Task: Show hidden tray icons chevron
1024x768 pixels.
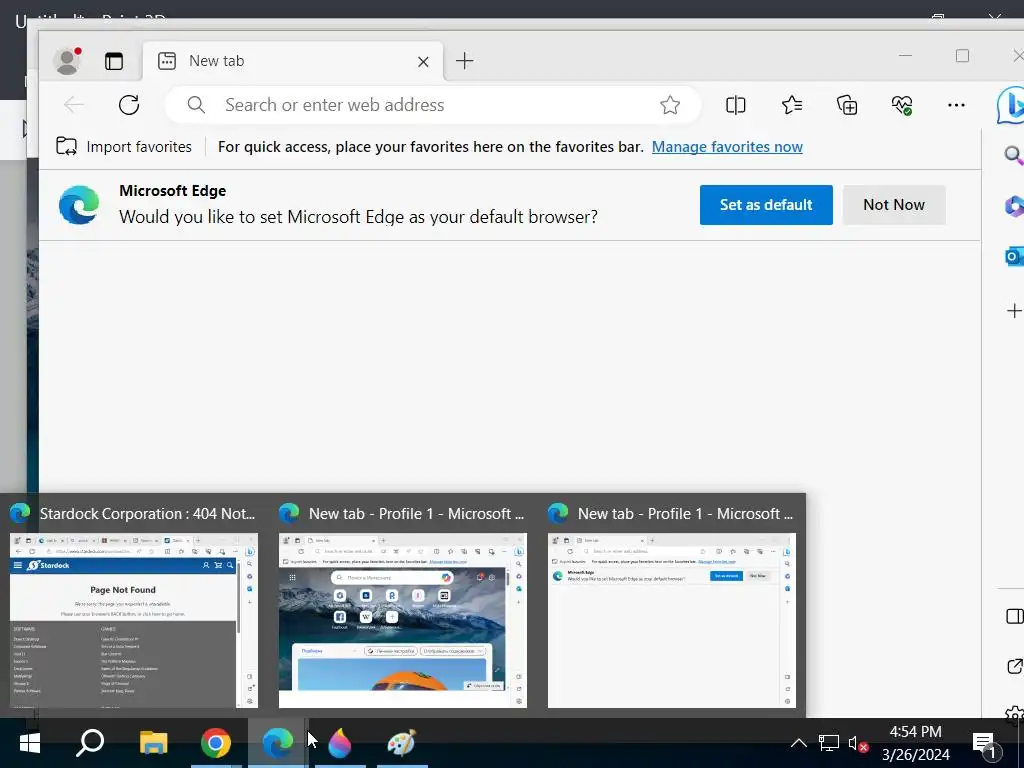Action: click(x=798, y=743)
